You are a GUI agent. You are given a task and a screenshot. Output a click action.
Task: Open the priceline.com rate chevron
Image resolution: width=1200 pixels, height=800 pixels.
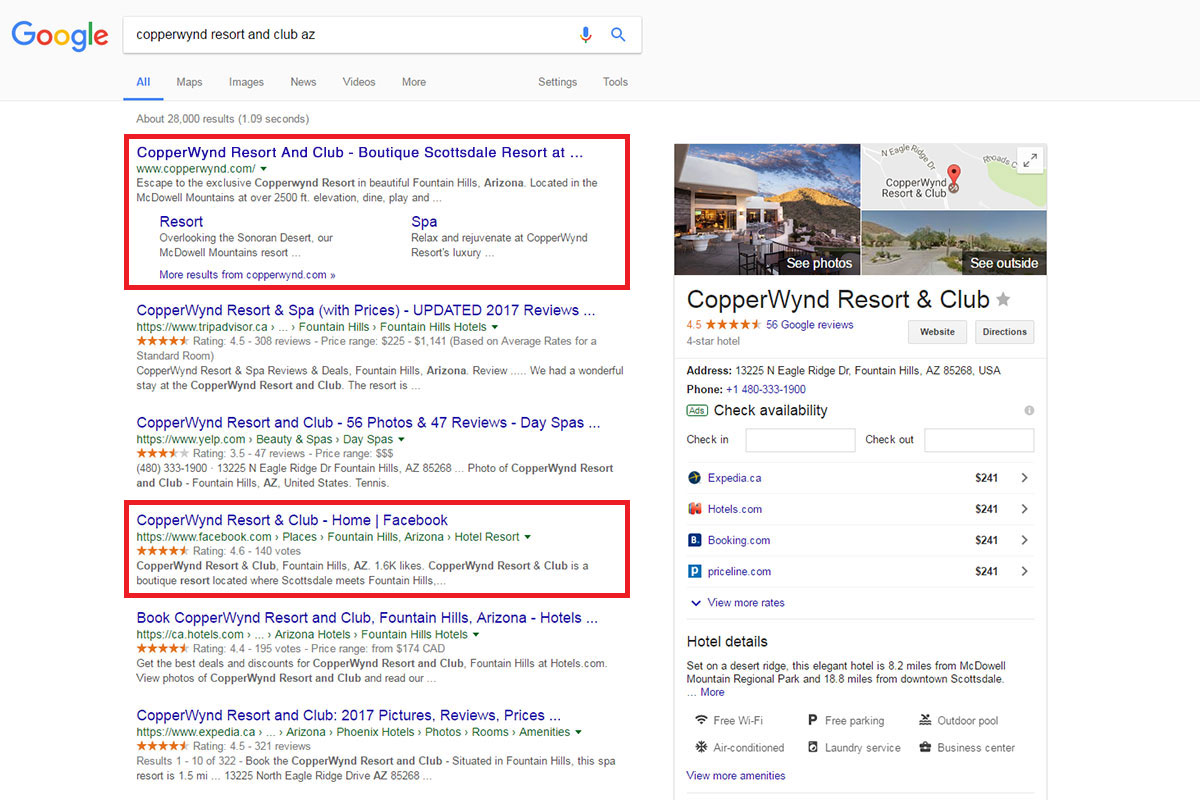[1024, 571]
